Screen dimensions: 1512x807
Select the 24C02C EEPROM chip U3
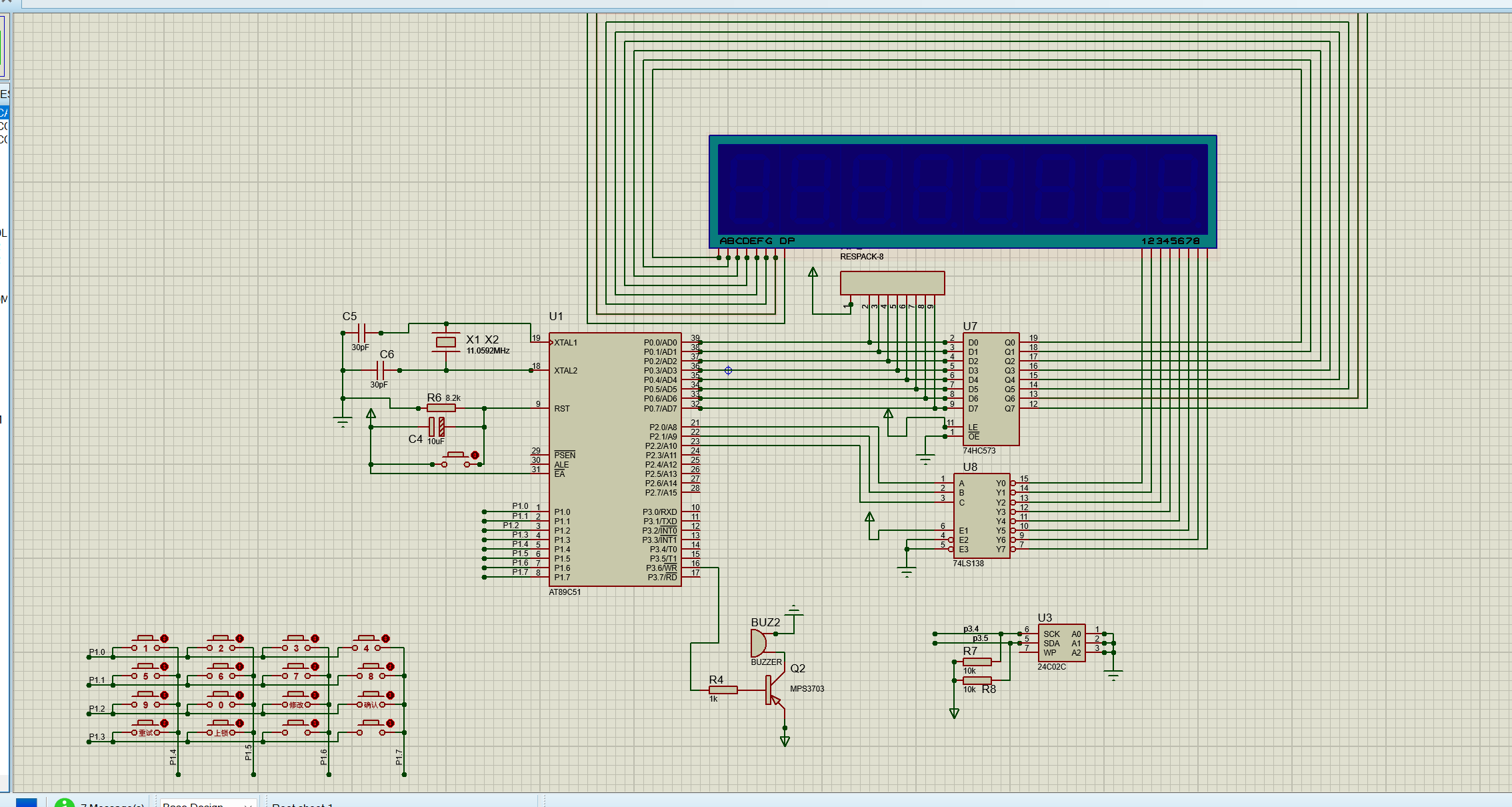[1062, 643]
